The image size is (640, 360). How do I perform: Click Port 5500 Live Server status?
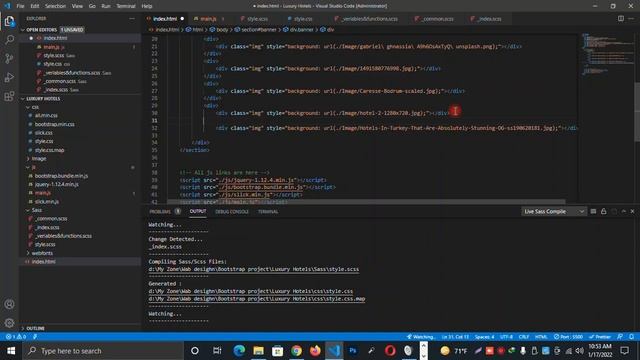(x=568, y=337)
